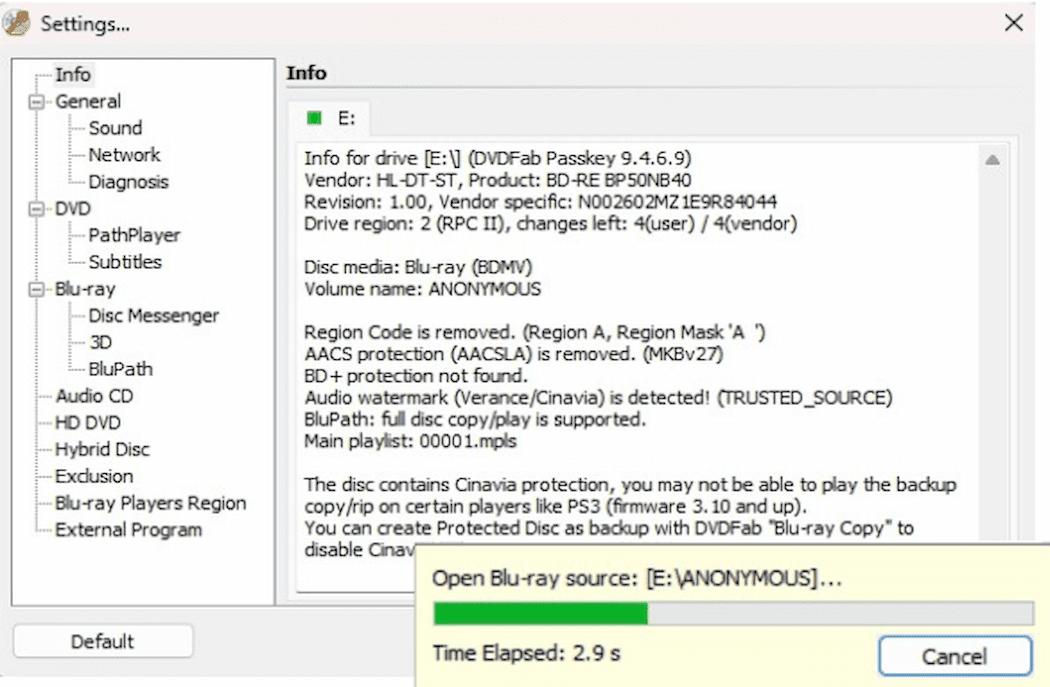The image size is (1050, 687).
Task: Open the Blu-ray Players Region settings
Action: (x=151, y=503)
